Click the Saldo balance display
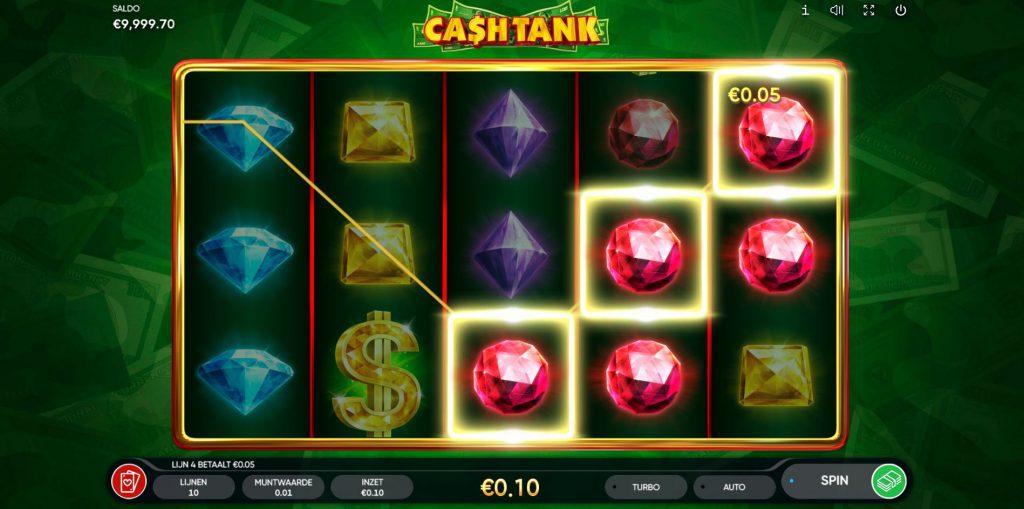The image size is (1024, 509). [x=143, y=18]
